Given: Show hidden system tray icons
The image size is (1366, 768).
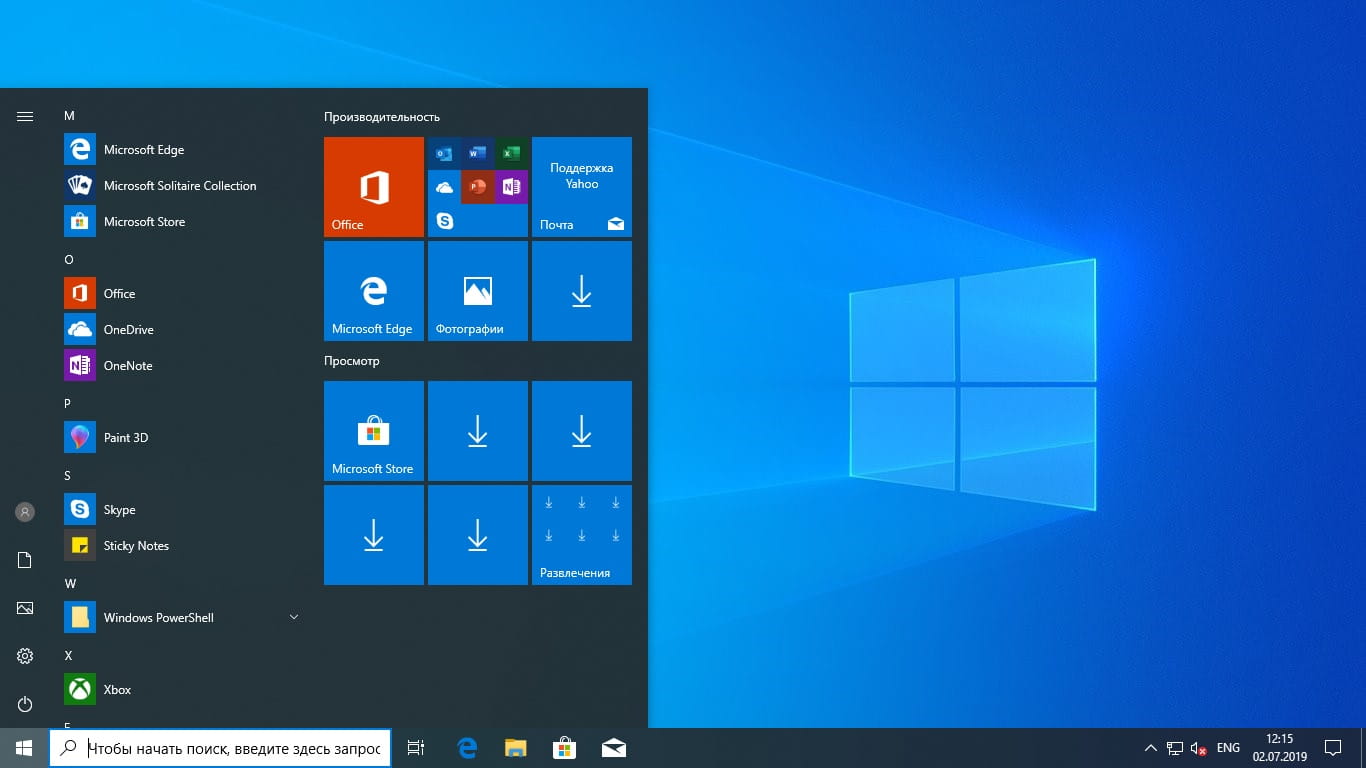Looking at the screenshot, I should click(x=1150, y=748).
